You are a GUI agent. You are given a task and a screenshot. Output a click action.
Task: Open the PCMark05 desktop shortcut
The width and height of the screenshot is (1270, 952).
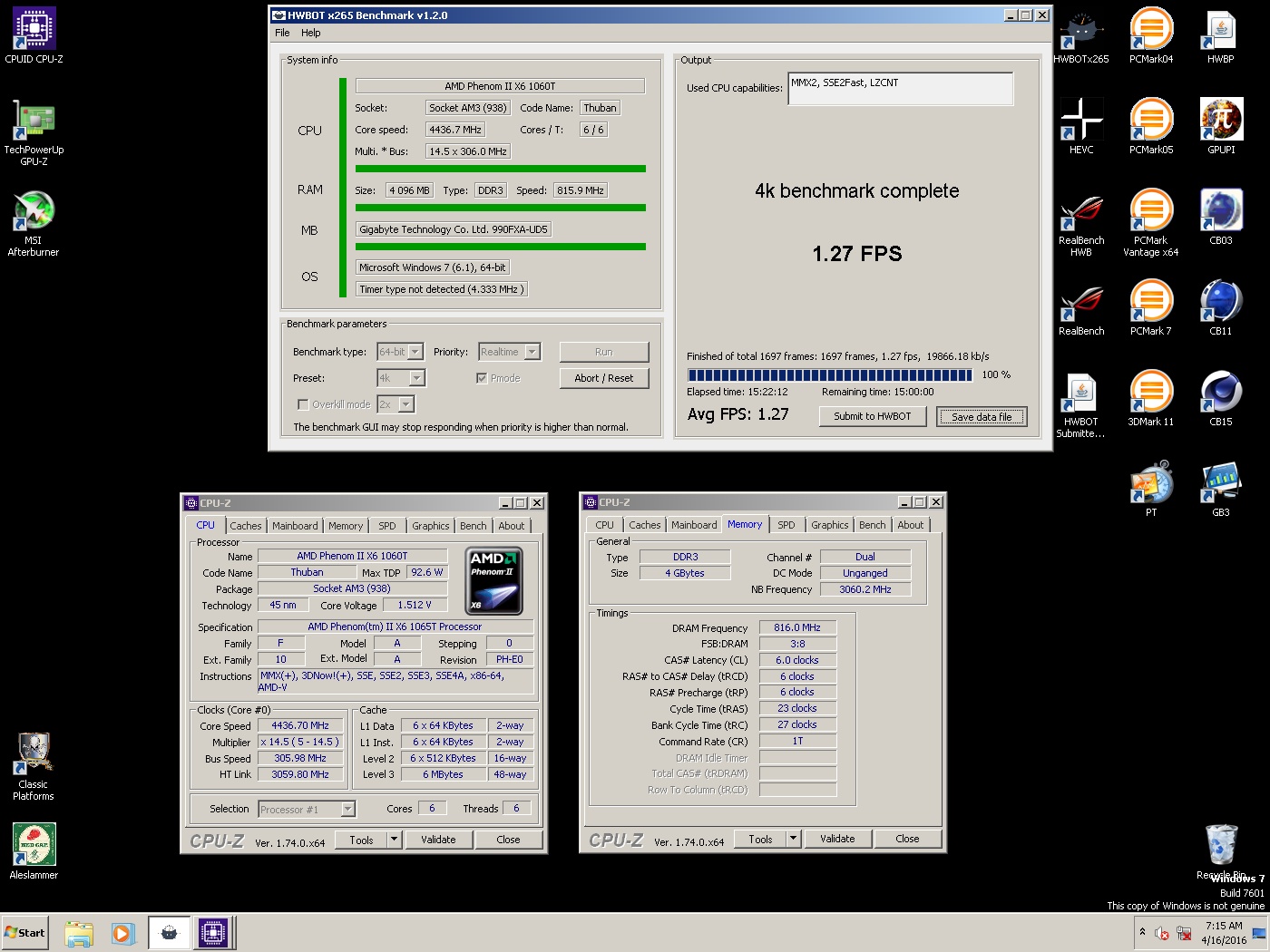[x=1151, y=126]
